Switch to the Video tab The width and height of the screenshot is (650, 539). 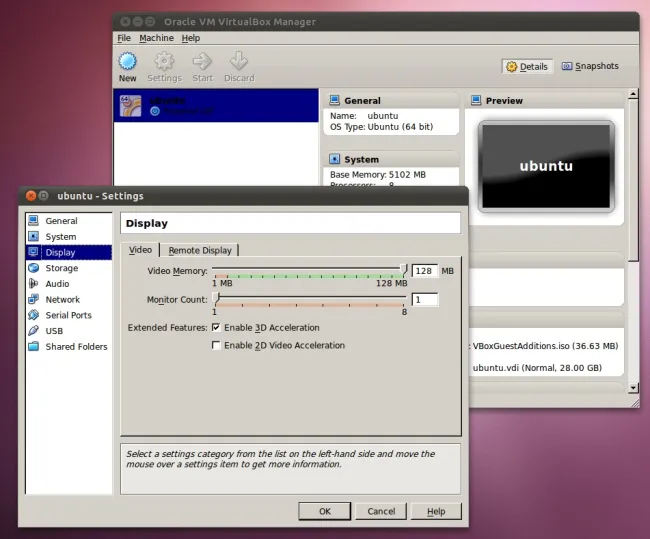coord(140,250)
